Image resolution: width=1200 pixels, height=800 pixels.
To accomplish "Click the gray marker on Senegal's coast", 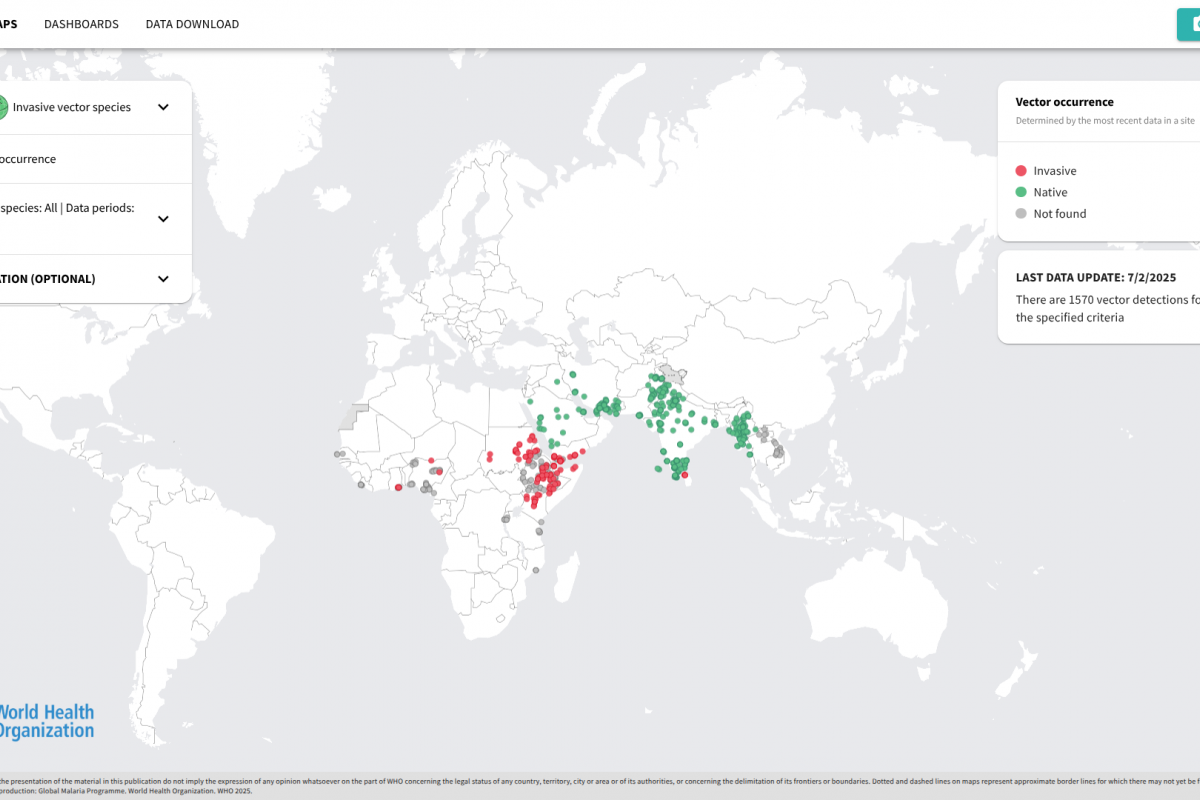I will (338, 454).
